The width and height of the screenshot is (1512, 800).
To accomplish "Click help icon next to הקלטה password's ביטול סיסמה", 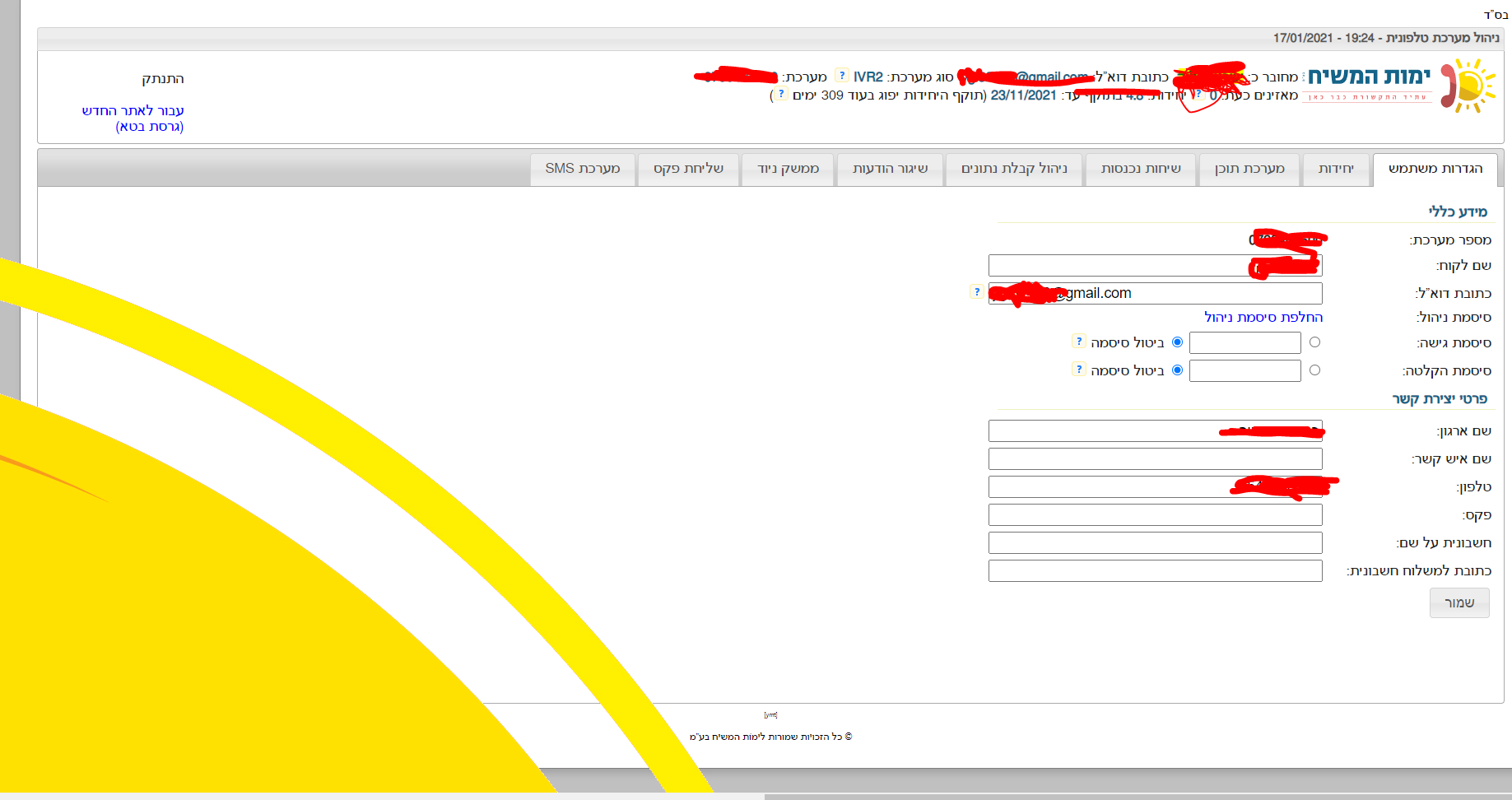I will point(1078,370).
